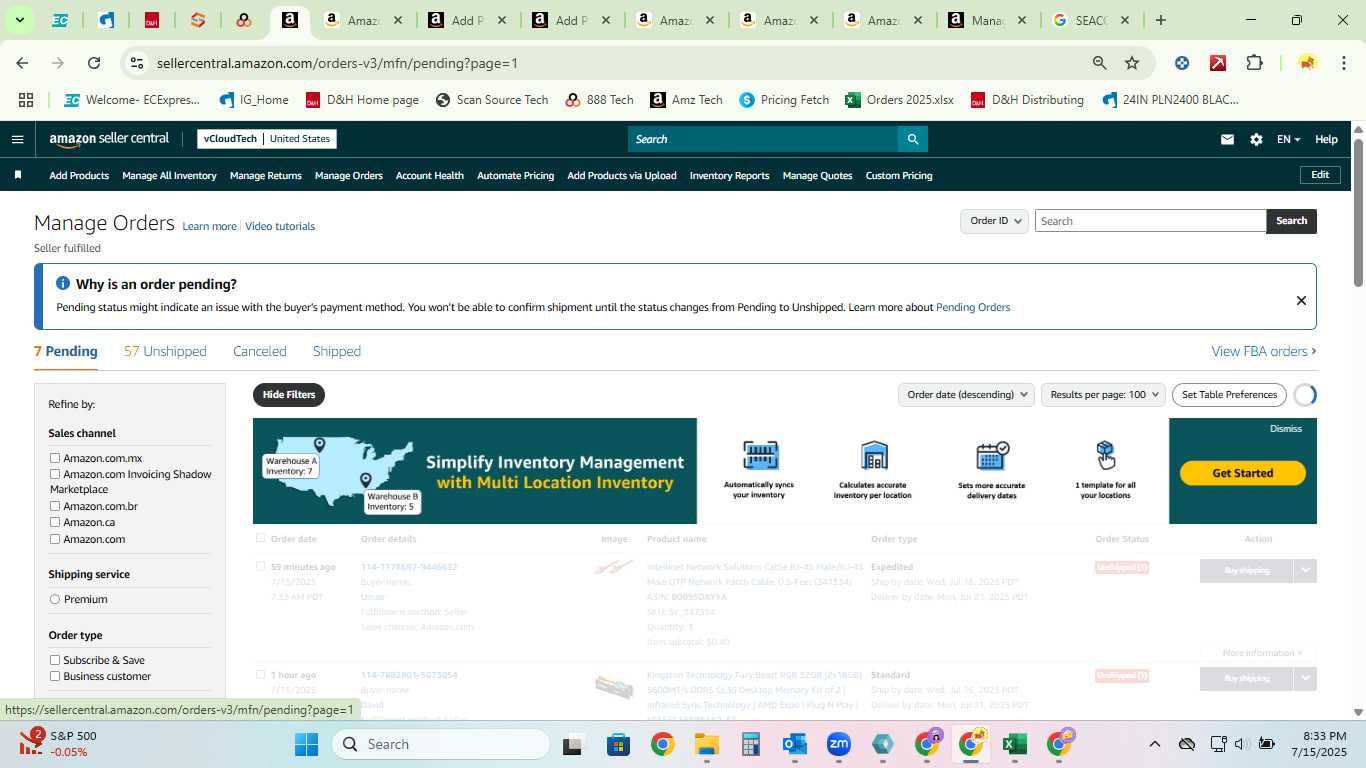Check the Amazon.ca sales channel

tap(55, 522)
